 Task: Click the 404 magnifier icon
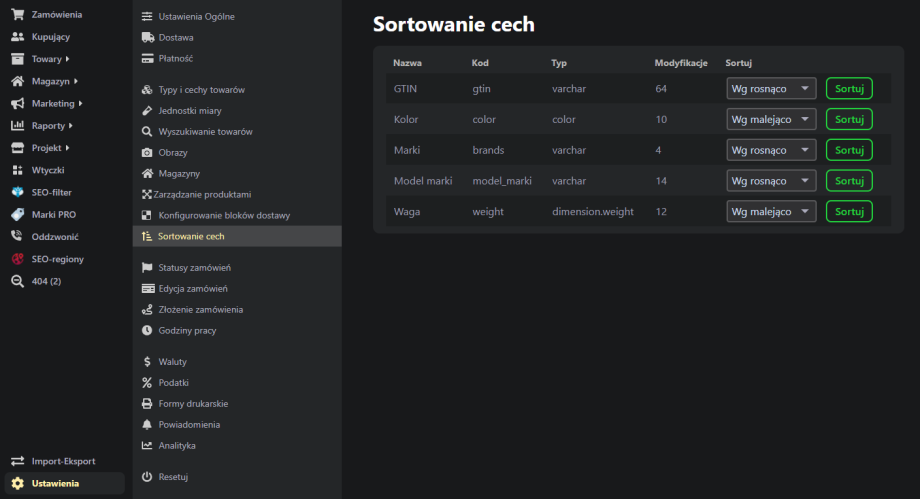(x=17, y=281)
